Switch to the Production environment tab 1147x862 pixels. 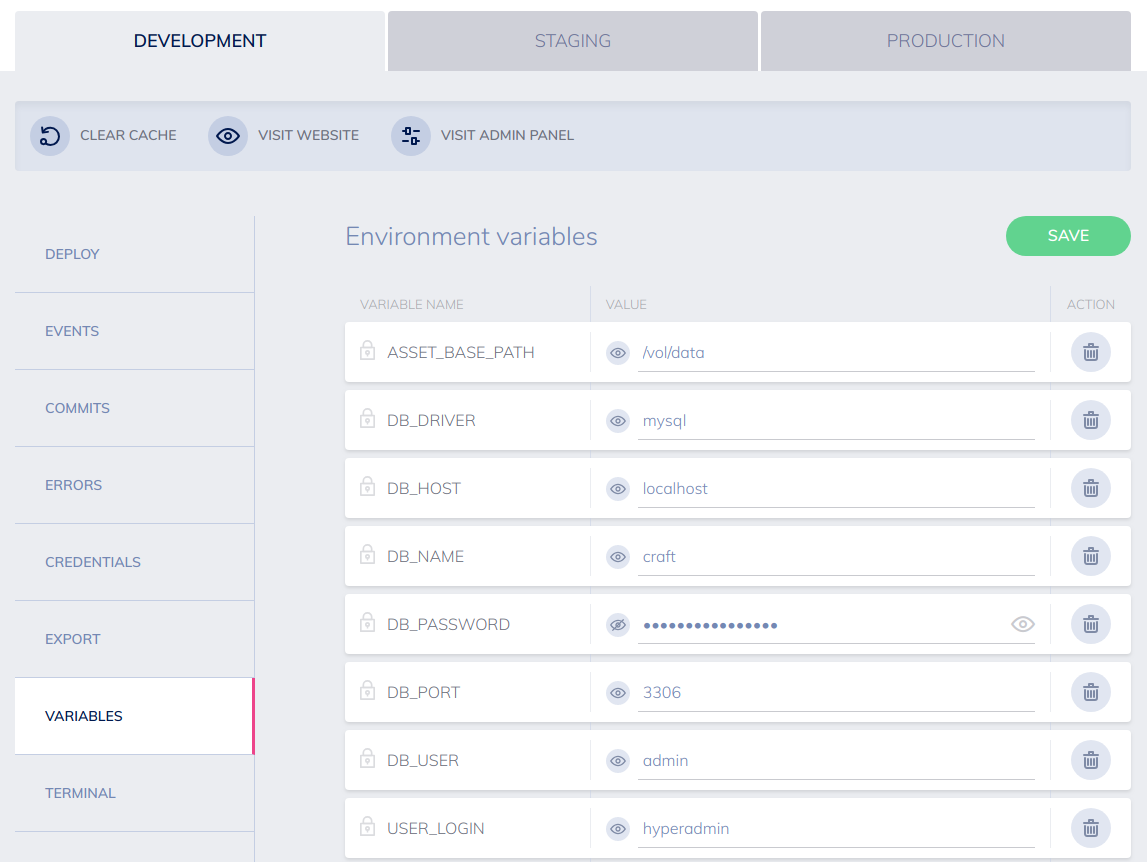[946, 41]
